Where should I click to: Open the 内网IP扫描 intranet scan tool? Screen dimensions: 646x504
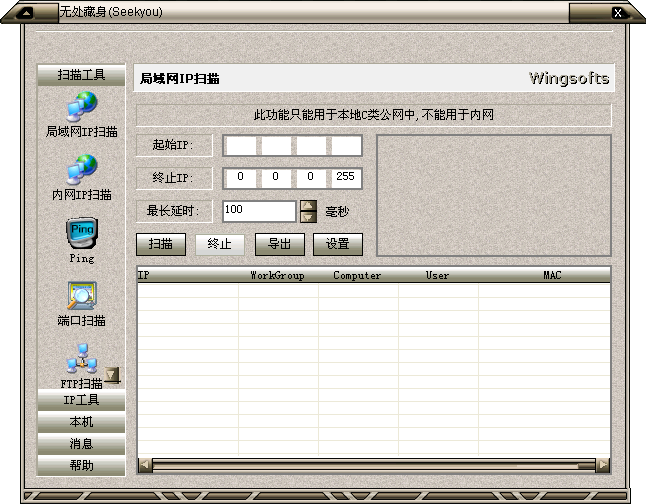click(81, 170)
